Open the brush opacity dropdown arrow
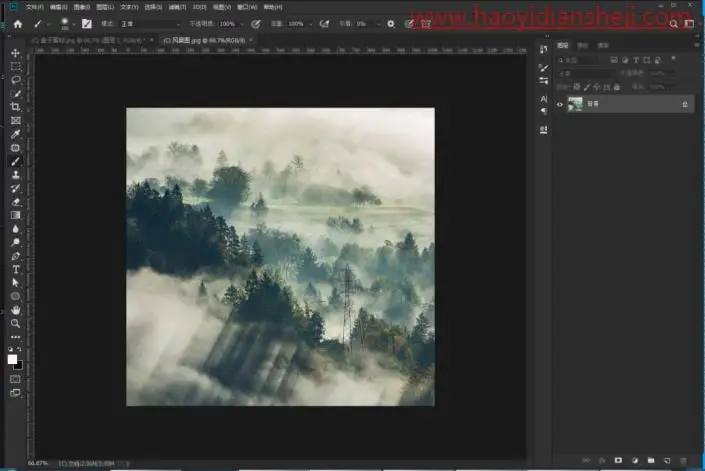Image resolution: width=705 pixels, height=471 pixels. pos(242,24)
